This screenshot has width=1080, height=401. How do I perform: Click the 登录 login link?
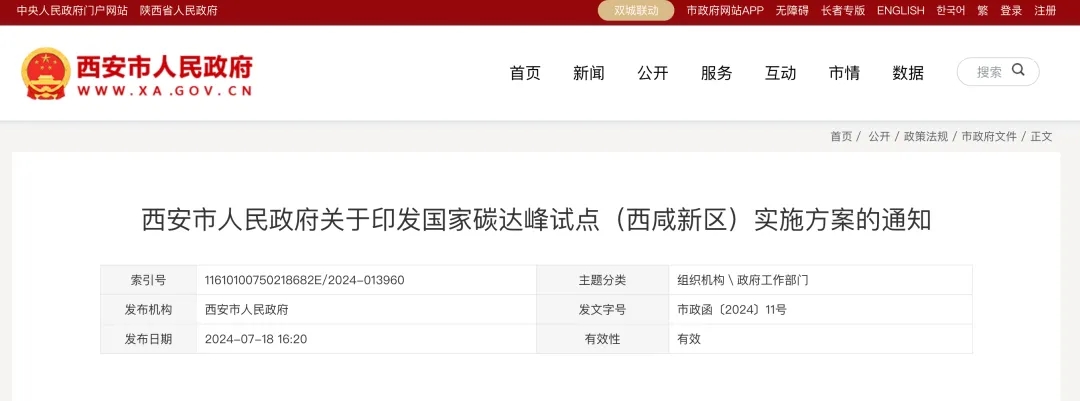(1011, 11)
